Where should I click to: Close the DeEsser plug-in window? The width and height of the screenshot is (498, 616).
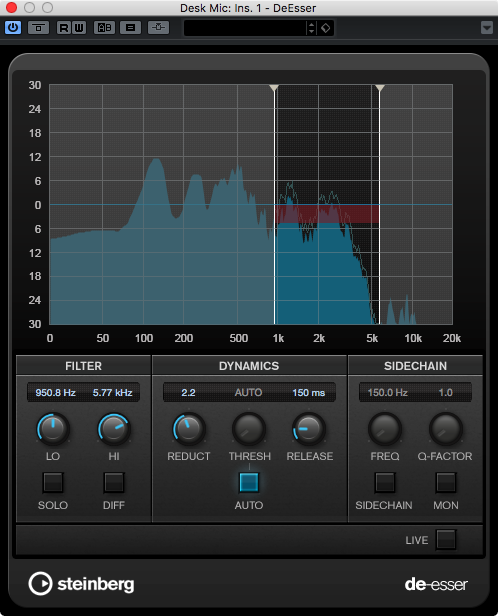11,7
